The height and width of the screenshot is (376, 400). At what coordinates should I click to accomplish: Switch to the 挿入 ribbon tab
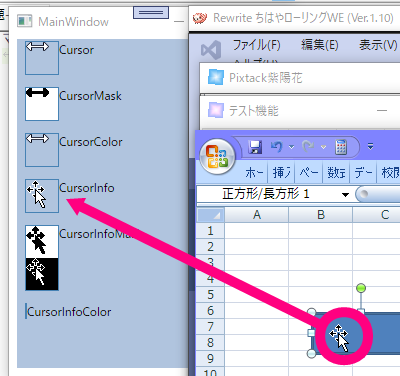[282, 173]
